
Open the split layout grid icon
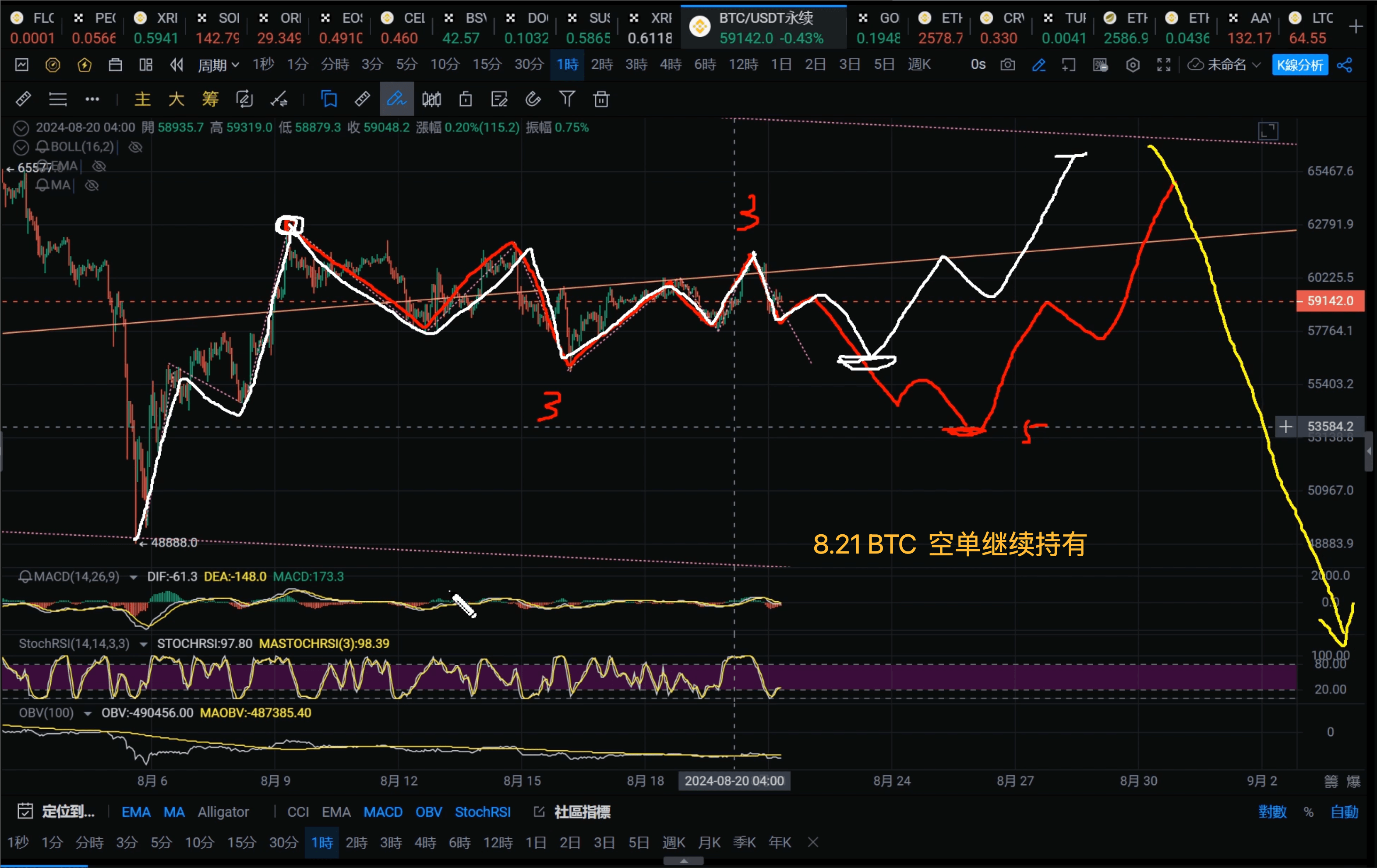[146, 65]
